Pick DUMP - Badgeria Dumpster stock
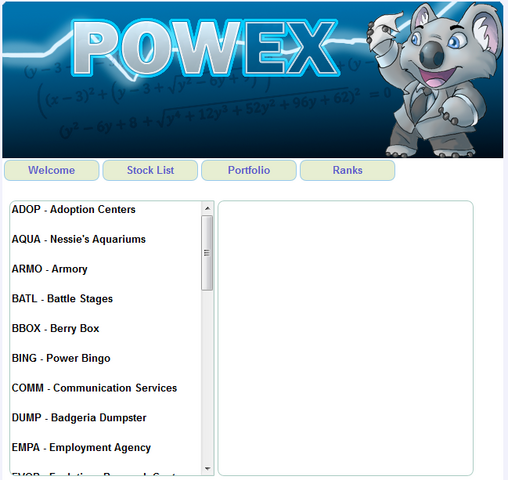 click(79, 417)
